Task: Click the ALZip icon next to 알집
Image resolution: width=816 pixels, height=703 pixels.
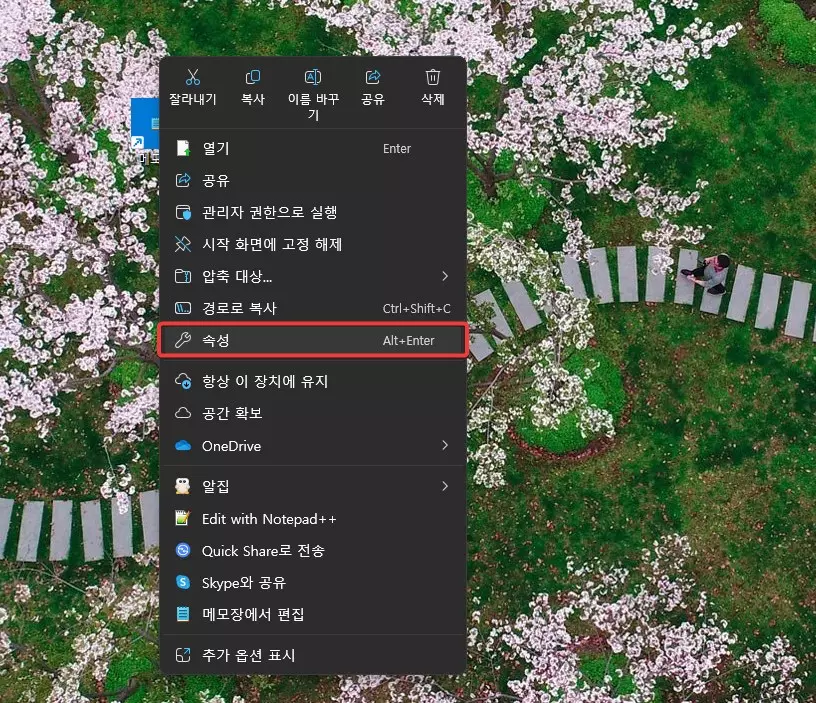Action: pyautogui.click(x=184, y=486)
